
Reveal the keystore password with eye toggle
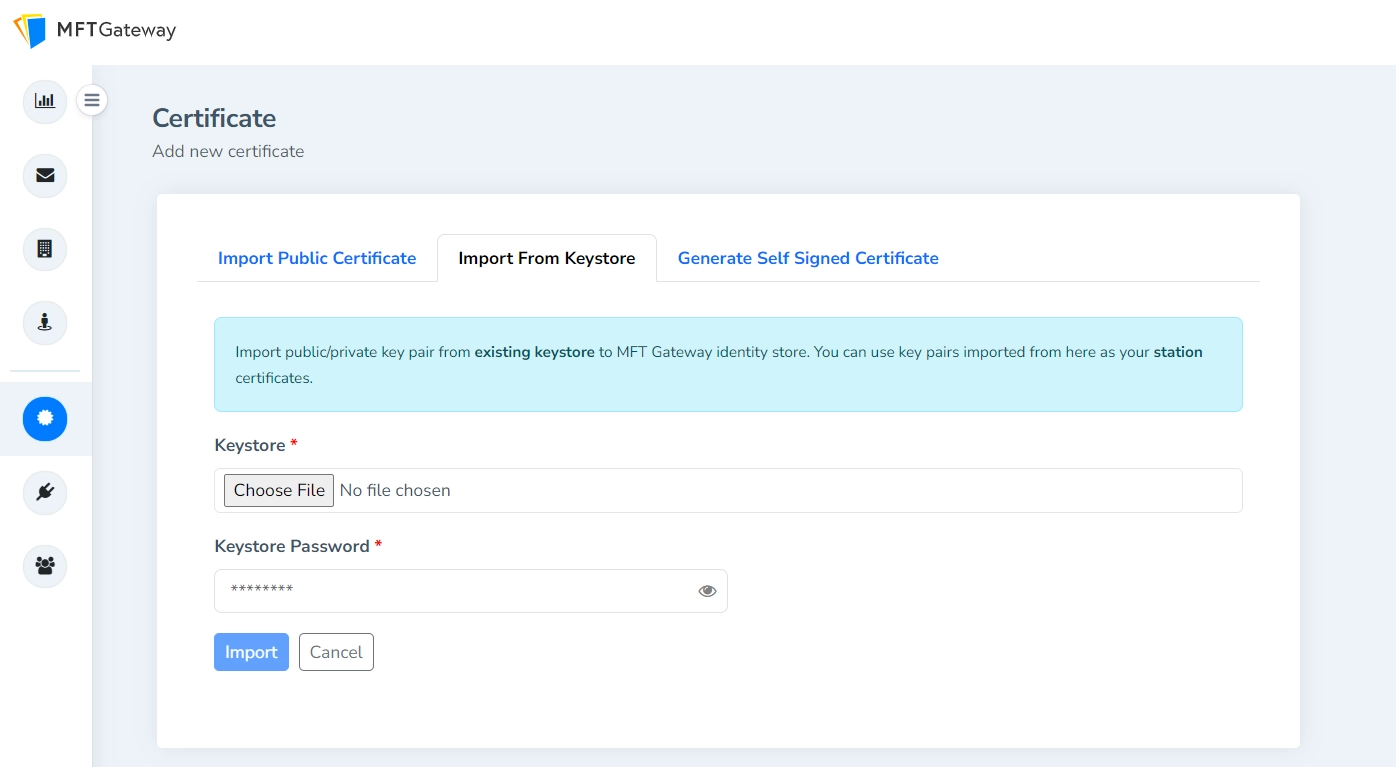[x=707, y=591]
